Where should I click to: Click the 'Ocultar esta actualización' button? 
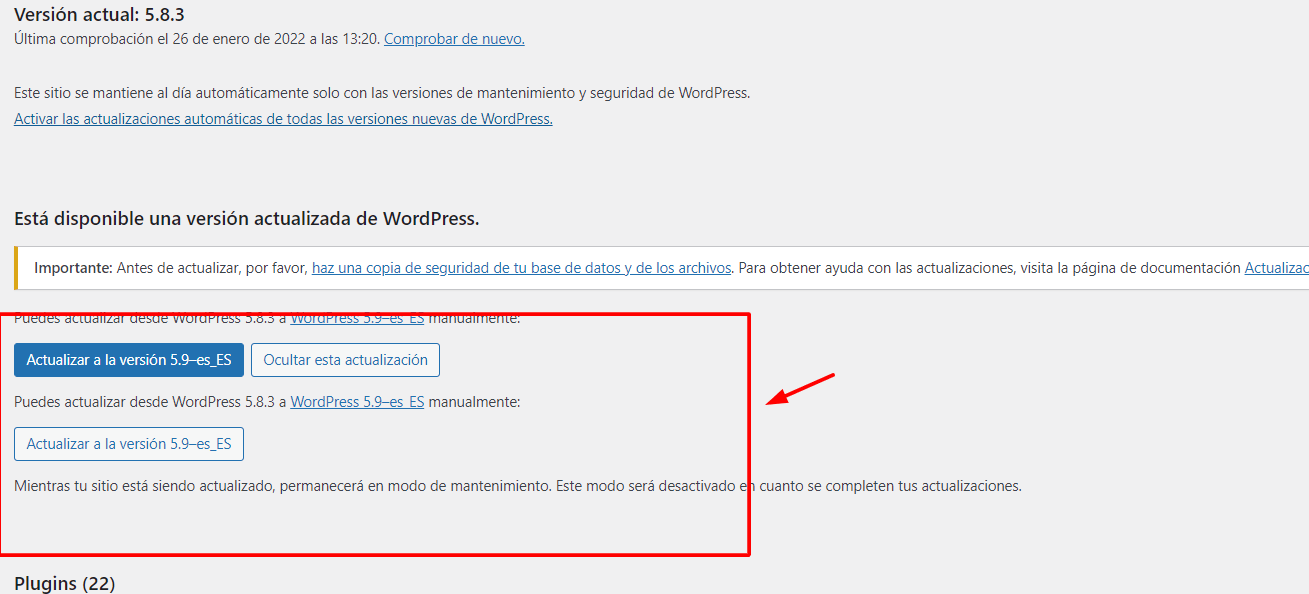tap(345, 360)
